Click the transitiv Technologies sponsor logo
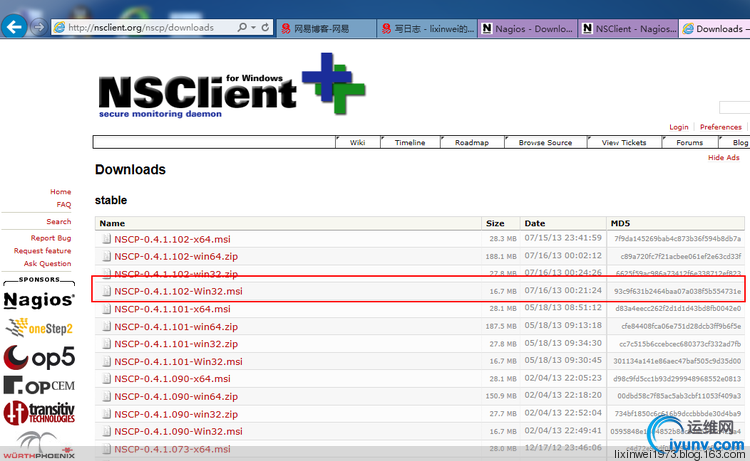The width and height of the screenshot is (750, 461). click(x=39, y=412)
